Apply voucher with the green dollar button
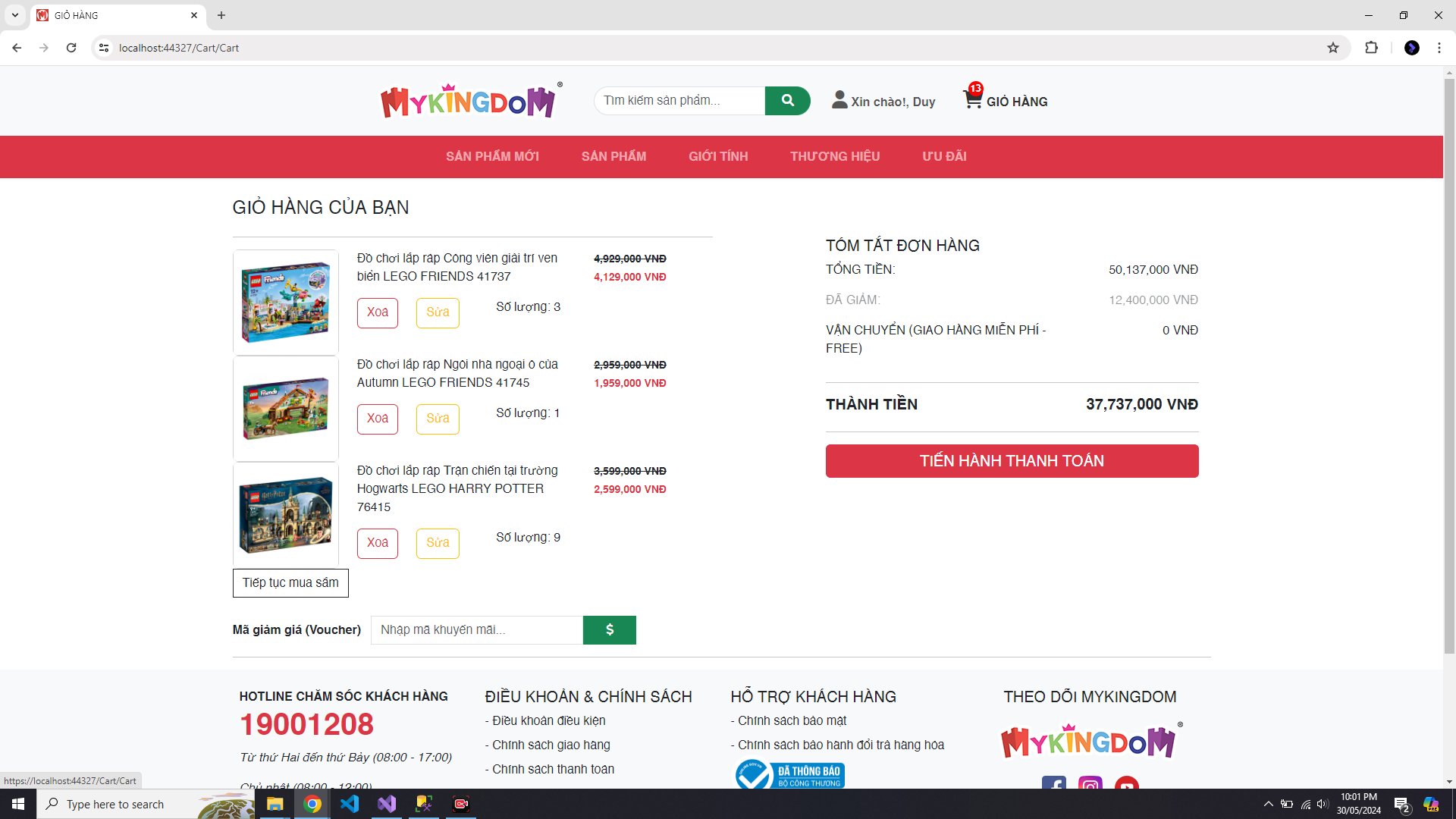 click(609, 629)
